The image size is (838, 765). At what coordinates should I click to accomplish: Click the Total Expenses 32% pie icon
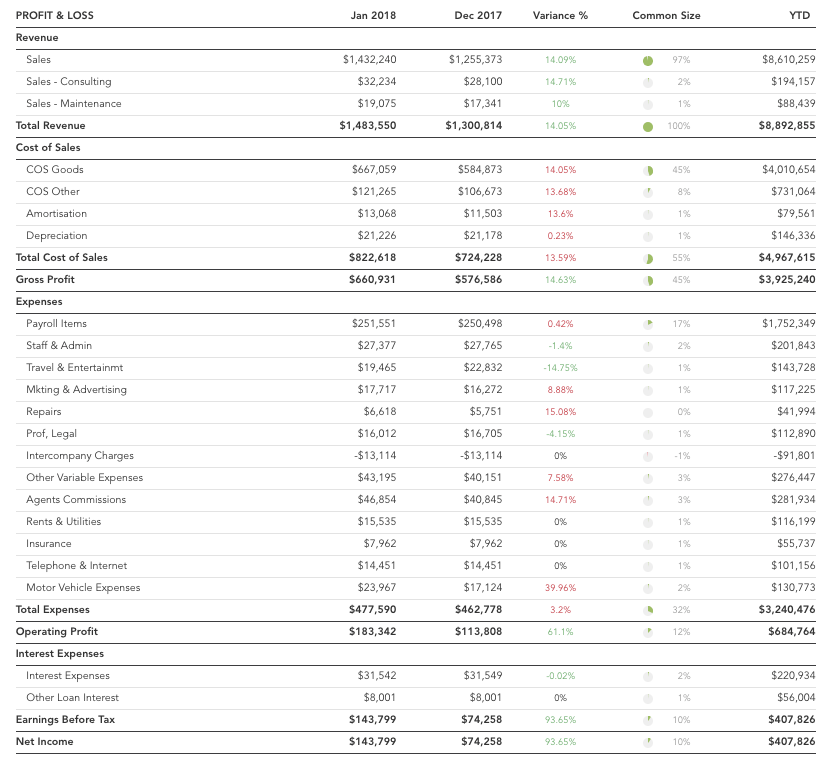[648, 611]
